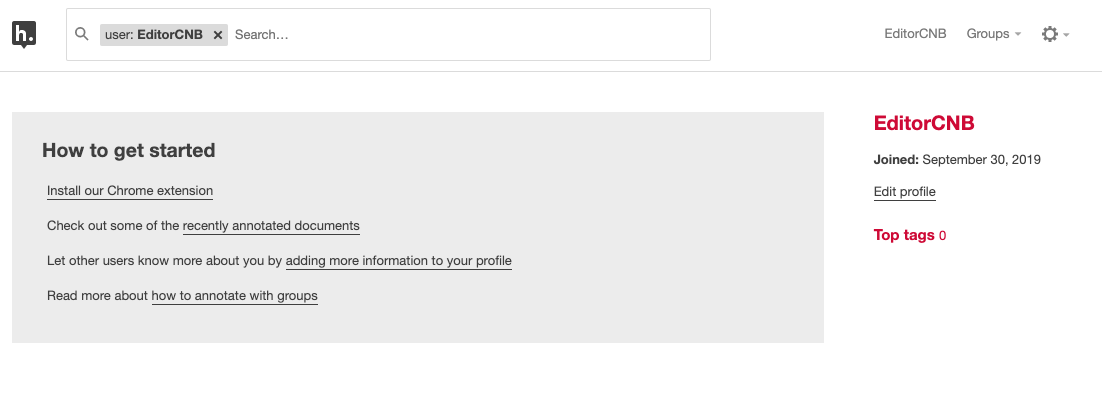This screenshot has height=418, width=1102.
Task: Click the Edit profile link
Action: pyautogui.click(x=905, y=192)
